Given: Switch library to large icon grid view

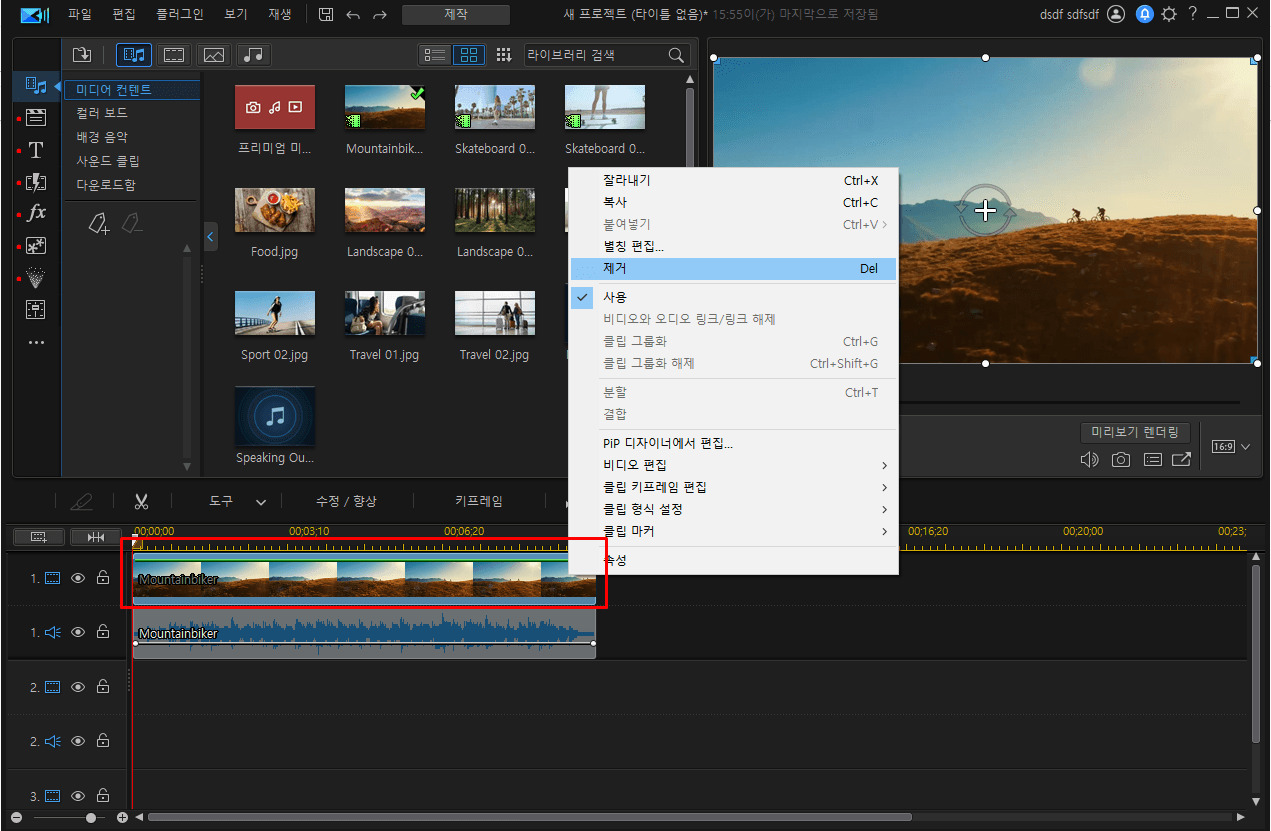Looking at the screenshot, I should pos(469,55).
